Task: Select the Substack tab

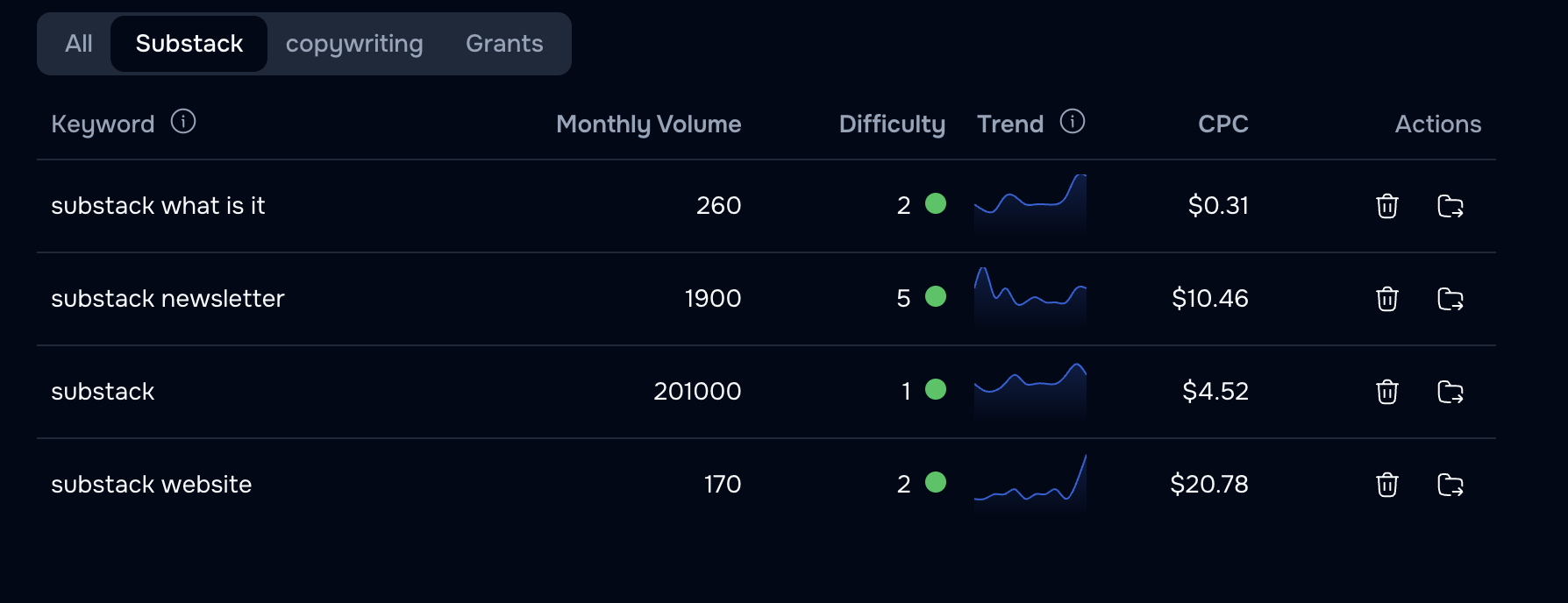Action: click(189, 44)
